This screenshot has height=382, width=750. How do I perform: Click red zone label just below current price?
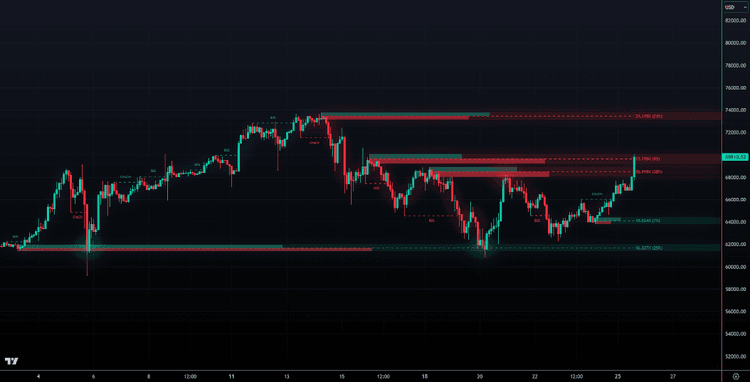[x=649, y=171]
